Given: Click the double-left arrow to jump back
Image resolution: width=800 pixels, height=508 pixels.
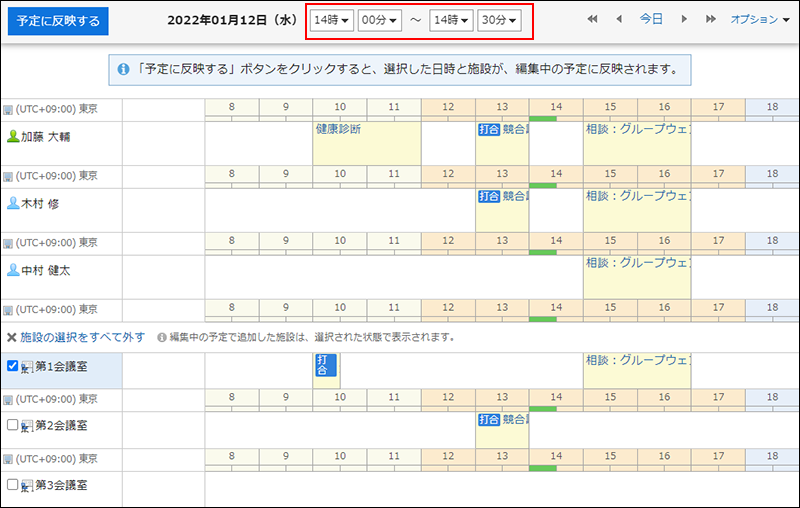Looking at the screenshot, I should coord(593,20).
